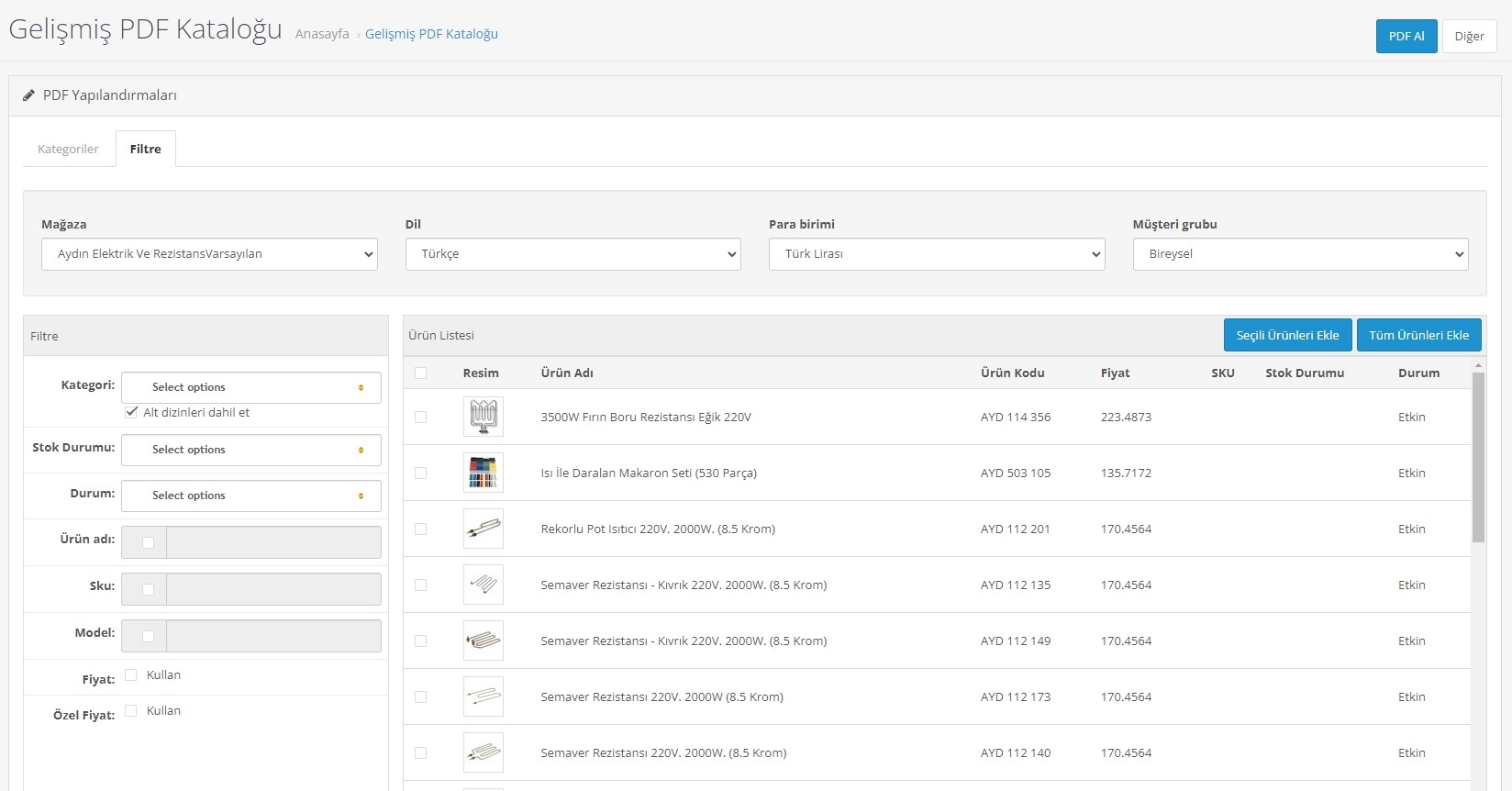Click 'Etkin' status of AYD 114 356 row
1512x791 pixels.
(x=1412, y=417)
